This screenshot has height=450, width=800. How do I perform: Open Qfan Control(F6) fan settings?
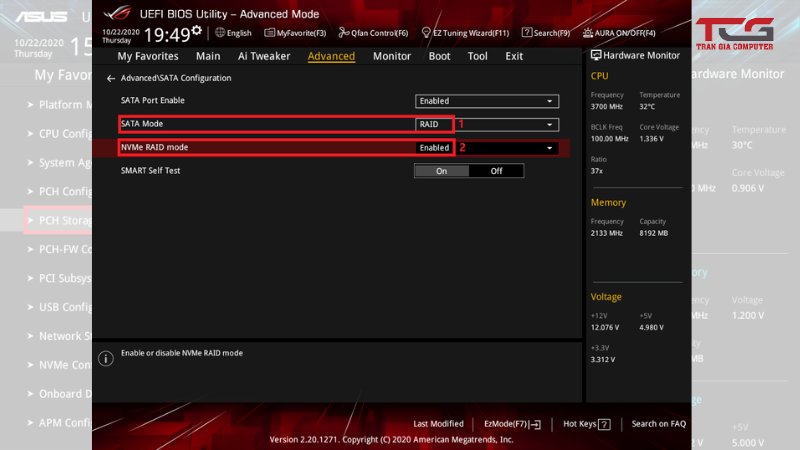(x=373, y=33)
